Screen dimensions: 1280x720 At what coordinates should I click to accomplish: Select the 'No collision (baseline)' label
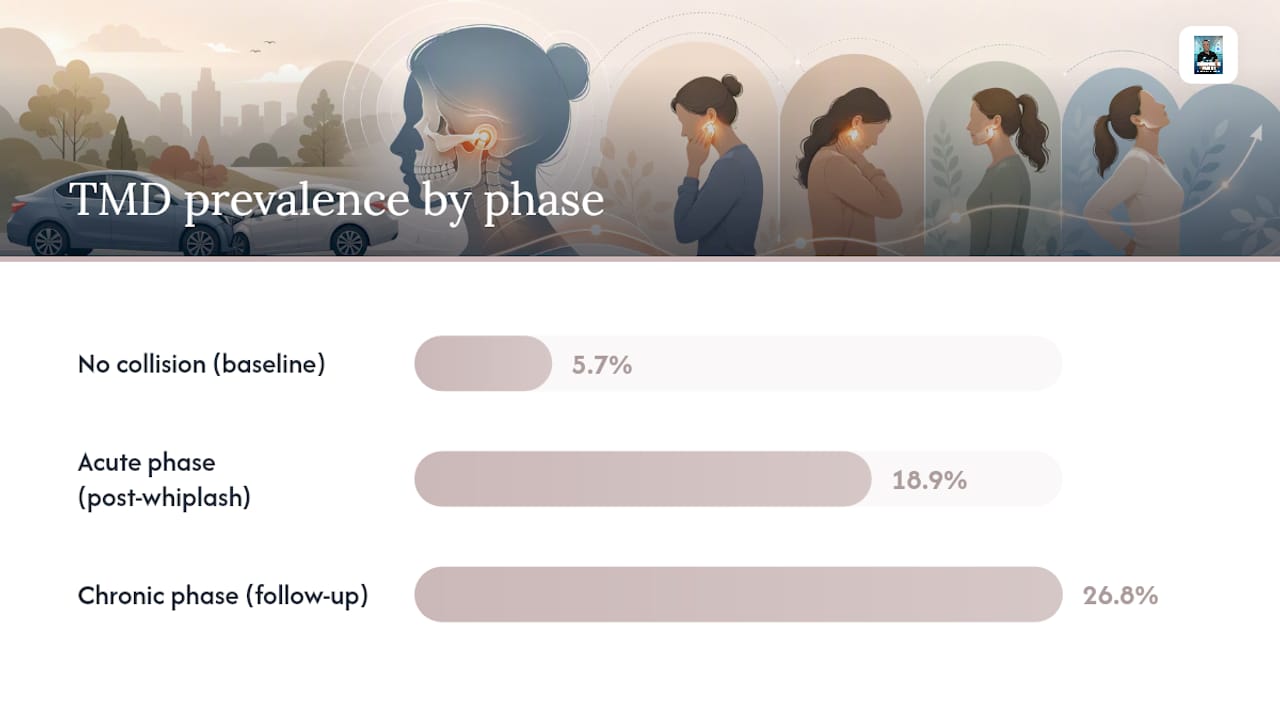pos(202,364)
